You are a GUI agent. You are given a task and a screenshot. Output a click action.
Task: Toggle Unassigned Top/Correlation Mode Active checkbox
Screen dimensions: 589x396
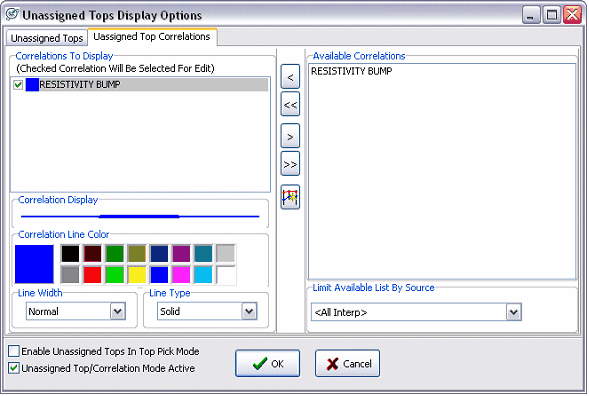click(14, 368)
